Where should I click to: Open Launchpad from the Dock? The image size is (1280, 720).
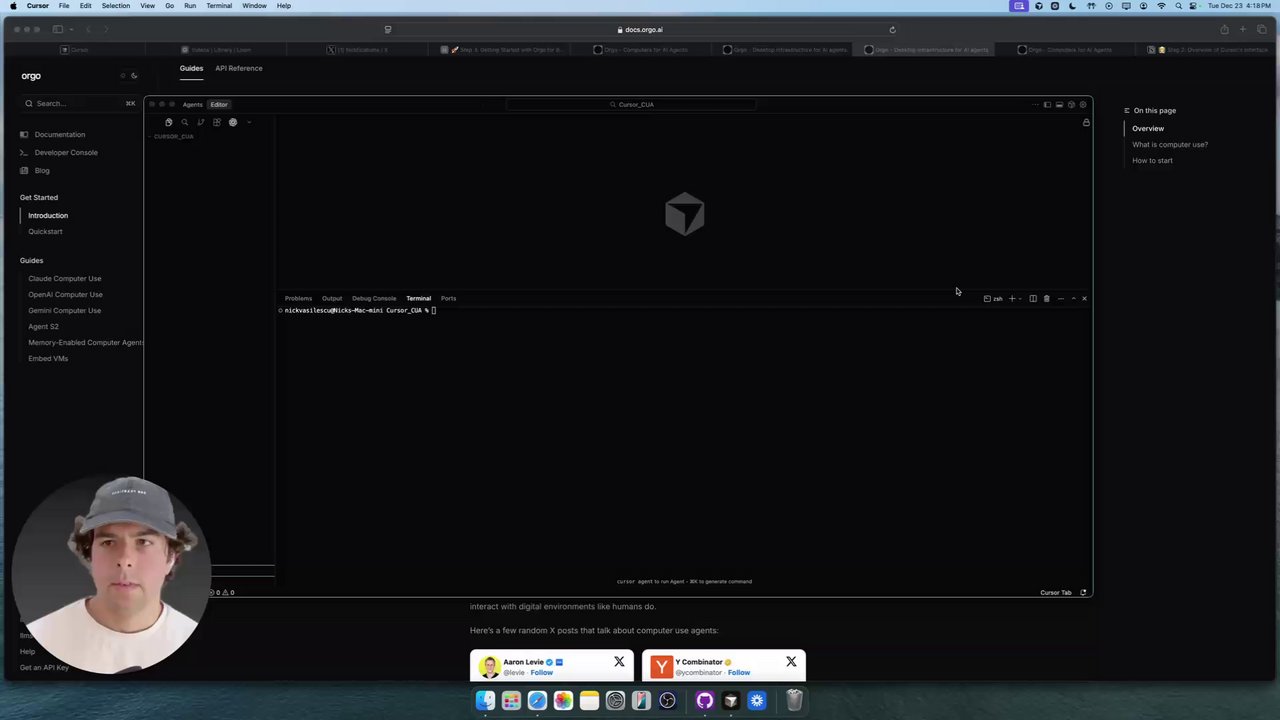click(511, 701)
